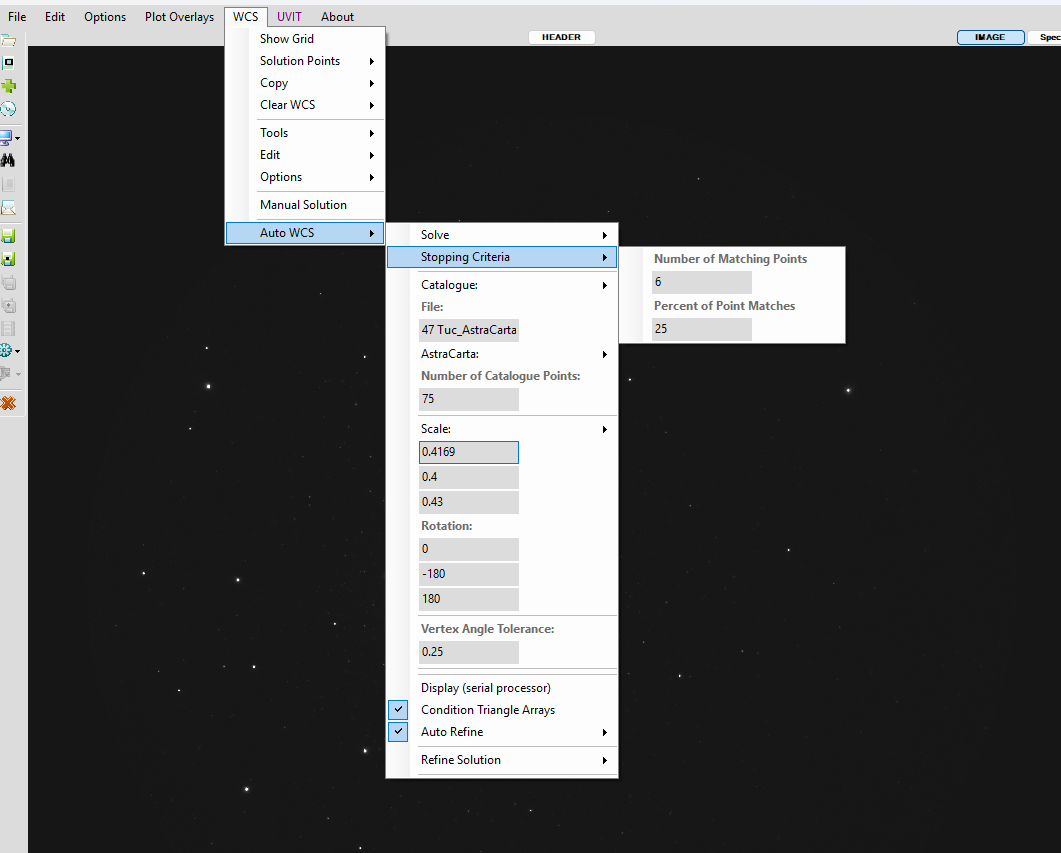Click the blue gear settings icon
The width and height of the screenshot is (1061, 853).
(7, 350)
